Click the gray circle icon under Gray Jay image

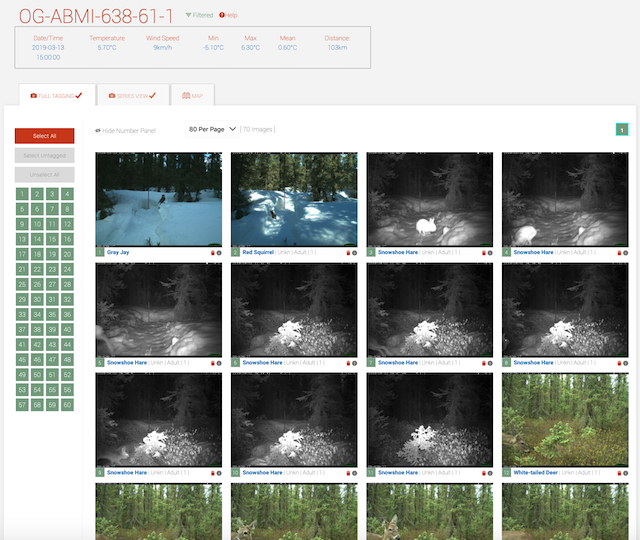[x=219, y=253]
